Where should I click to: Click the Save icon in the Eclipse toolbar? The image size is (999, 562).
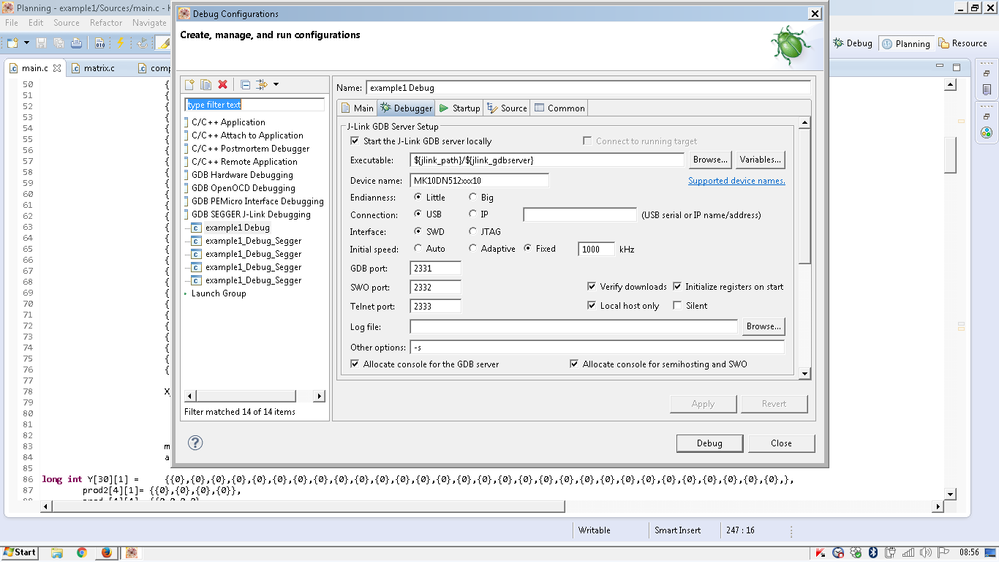[41, 43]
